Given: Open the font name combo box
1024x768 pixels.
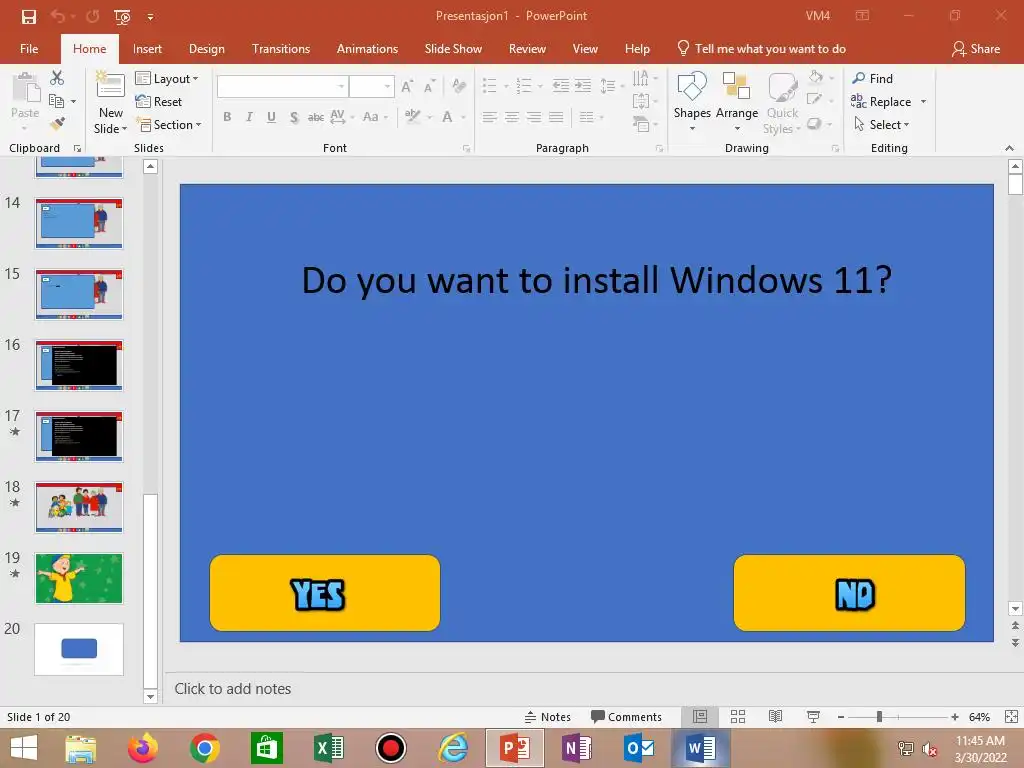Looking at the screenshot, I should click(282, 86).
